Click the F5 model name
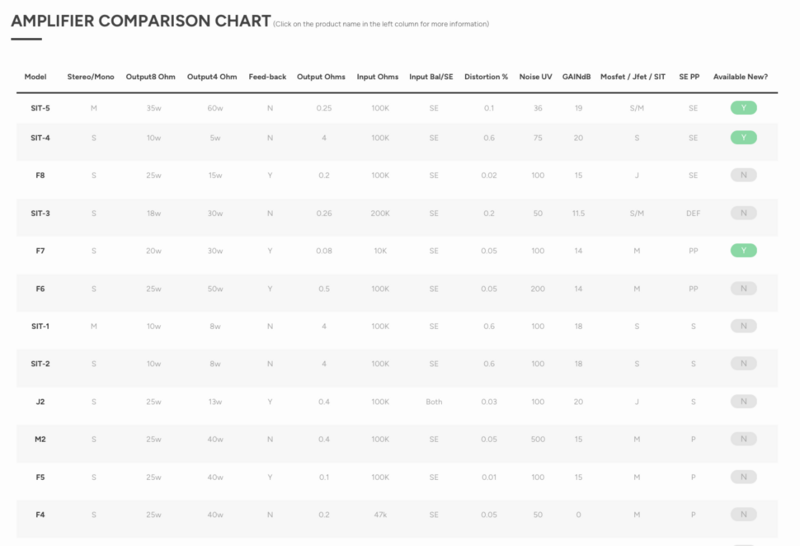 [40, 477]
